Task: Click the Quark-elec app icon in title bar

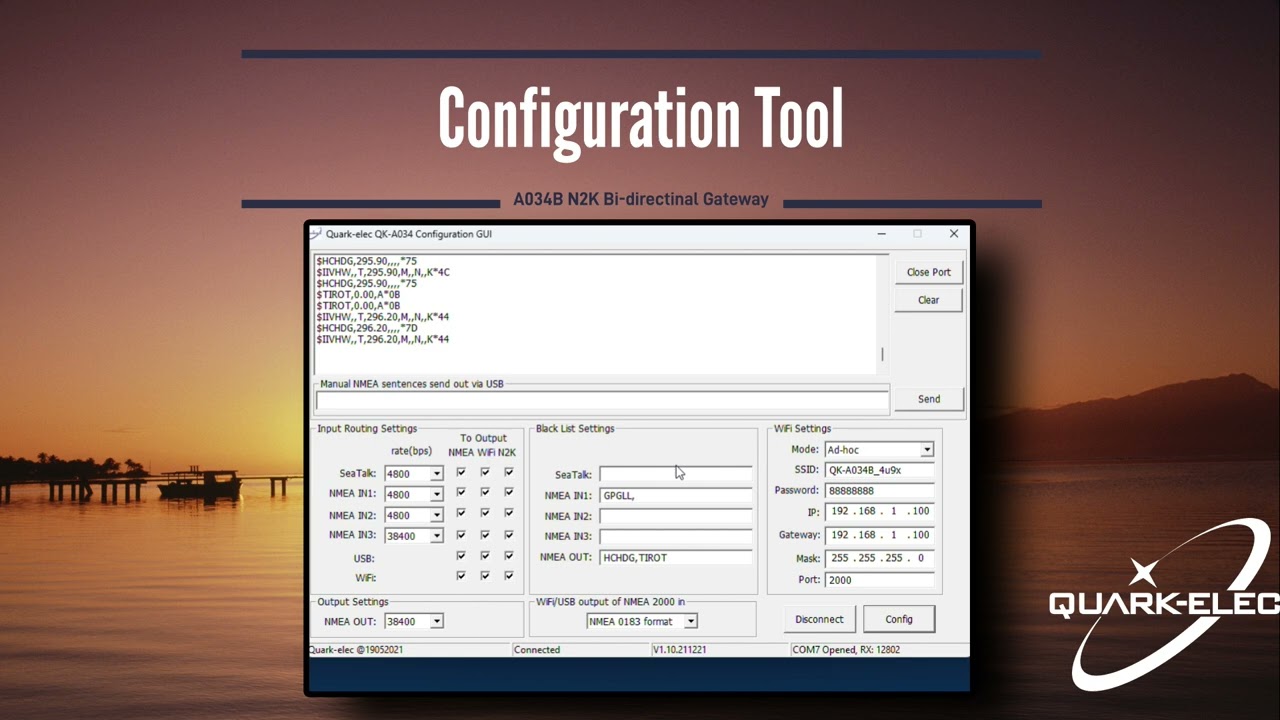Action: [x=316, y=234]
